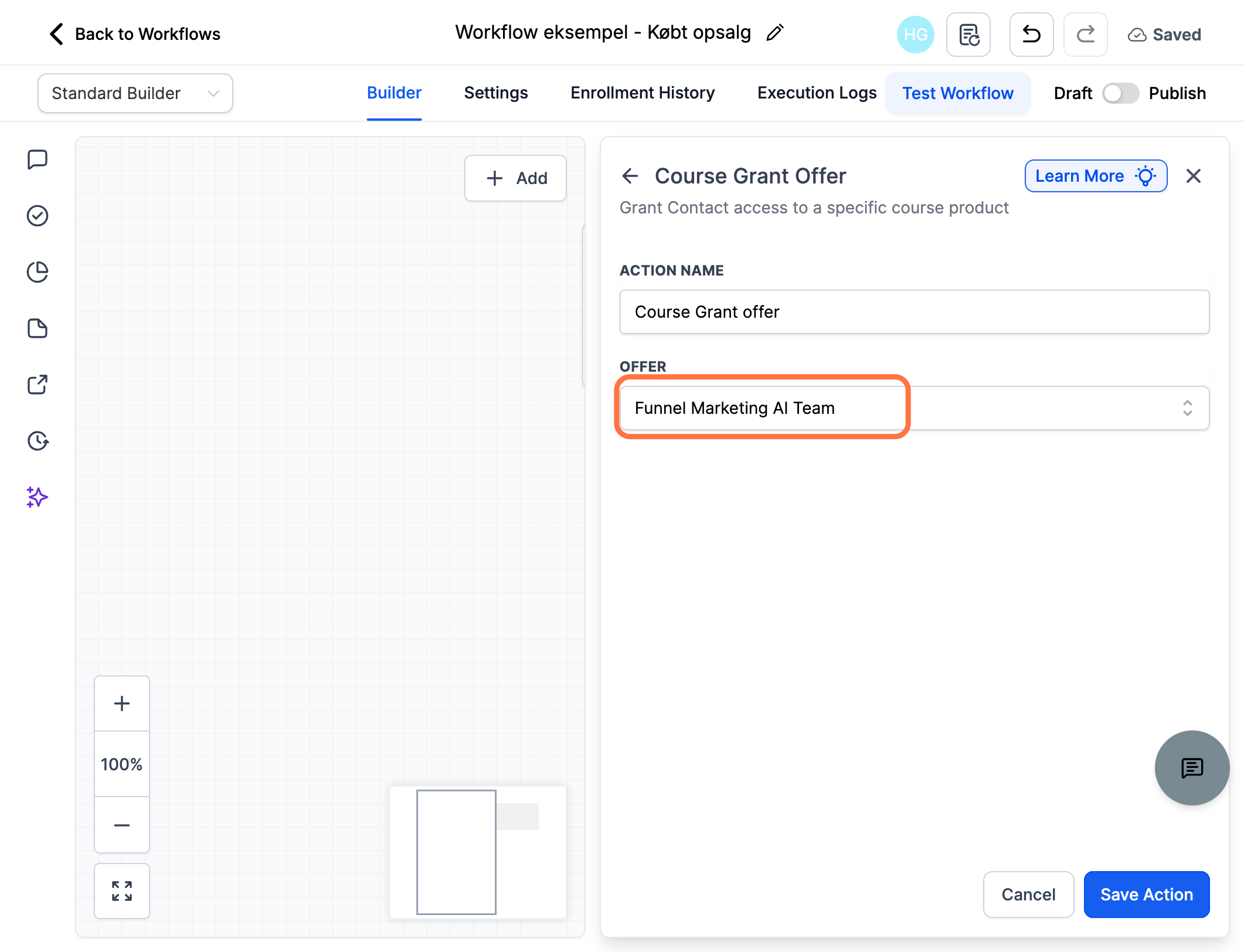Click the Learn More button
Screen dimensions: 1244x952
click(1096, 176)
